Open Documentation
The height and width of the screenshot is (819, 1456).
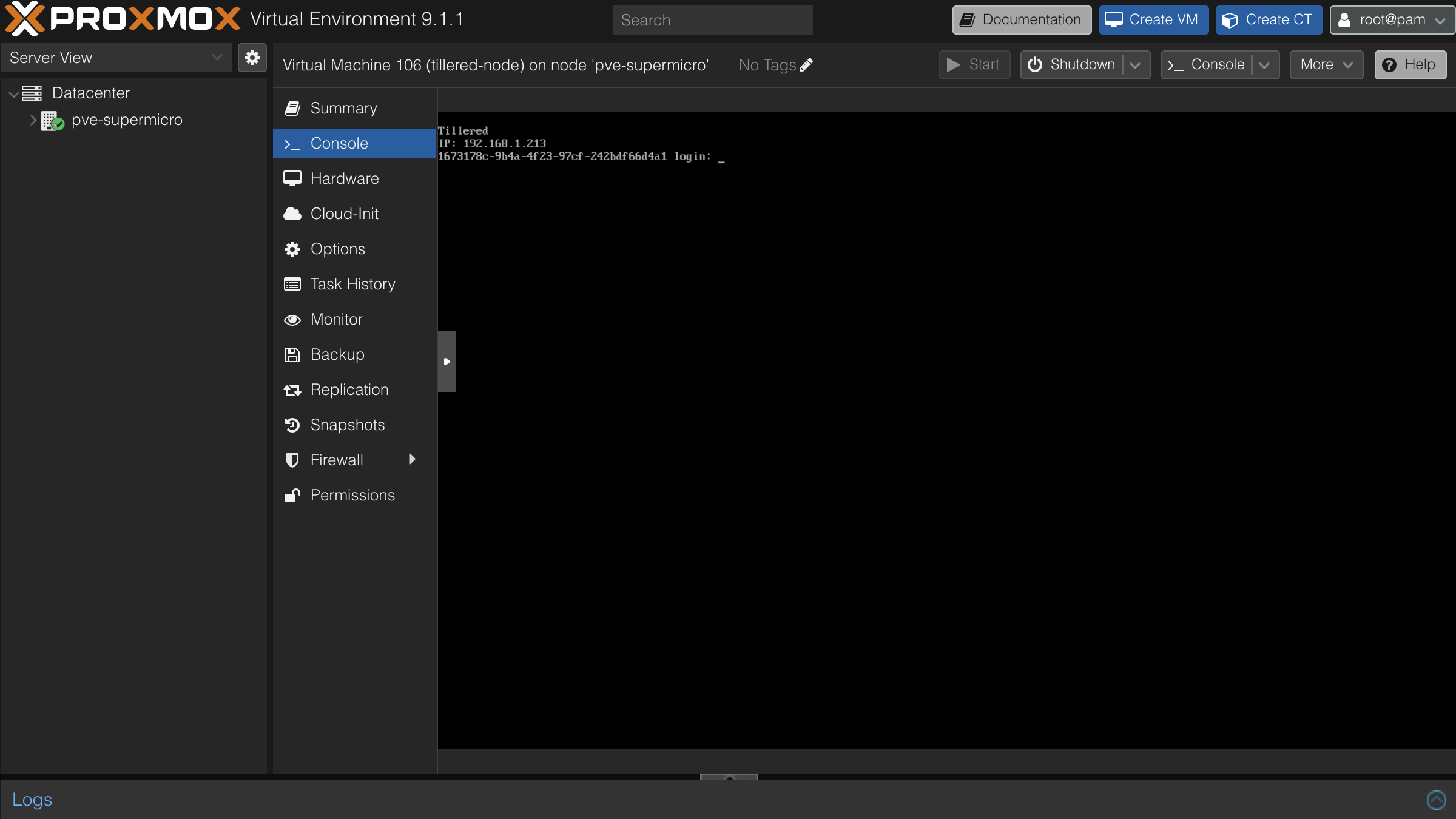(x=1022, y=19)
